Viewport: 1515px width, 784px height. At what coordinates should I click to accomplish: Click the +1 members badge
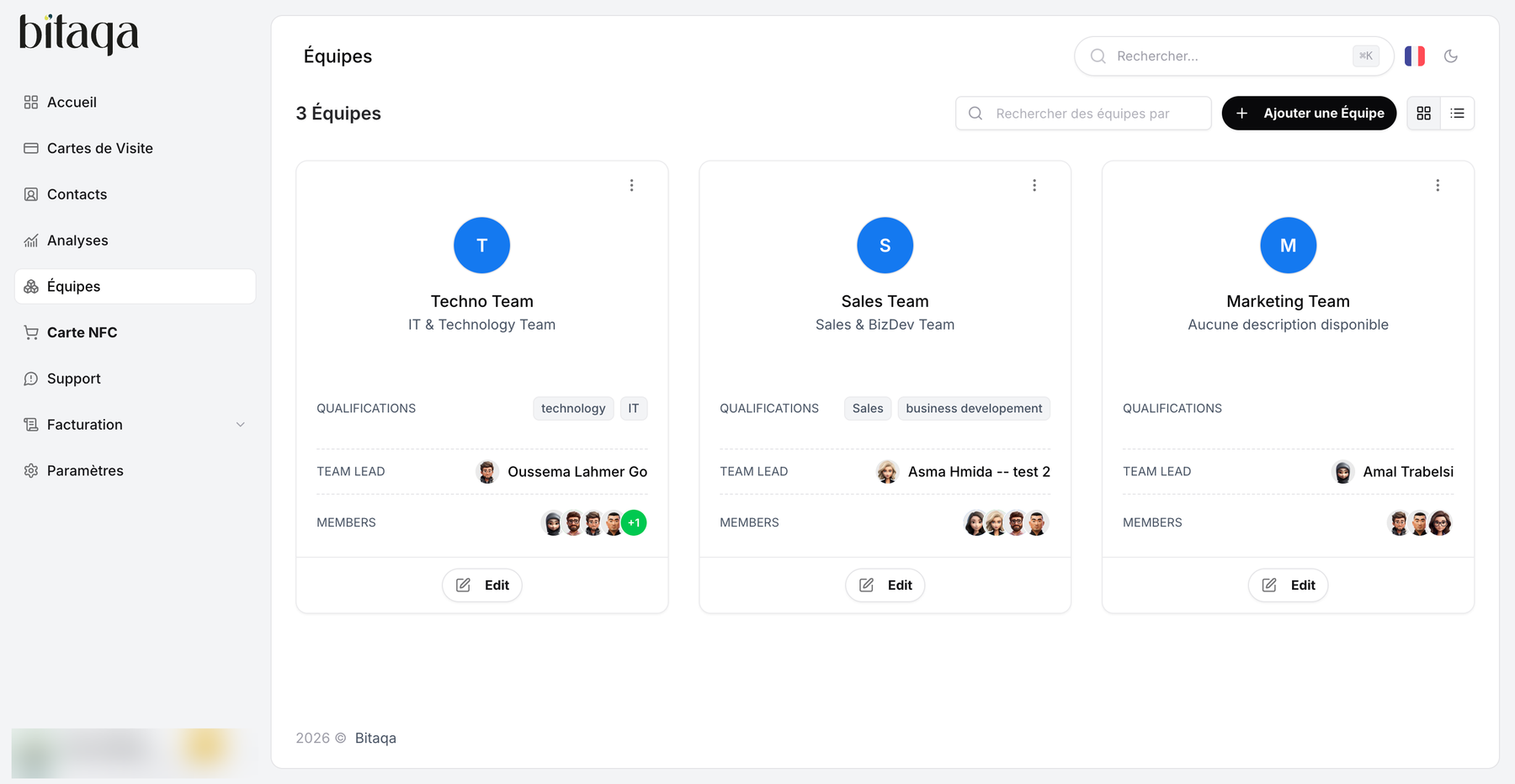click(x=635, y=523)
